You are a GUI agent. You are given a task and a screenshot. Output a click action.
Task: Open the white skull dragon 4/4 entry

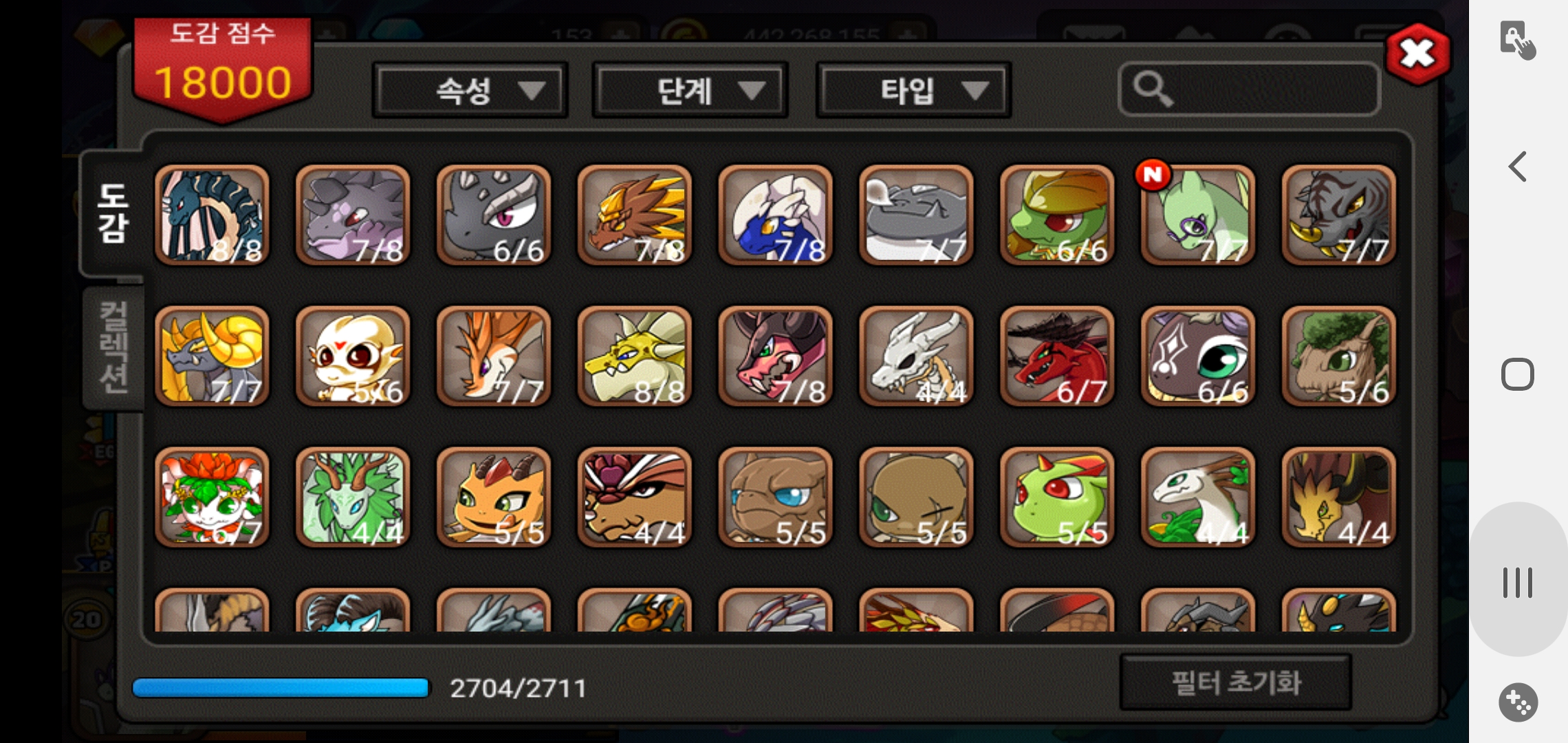[916, 356]
